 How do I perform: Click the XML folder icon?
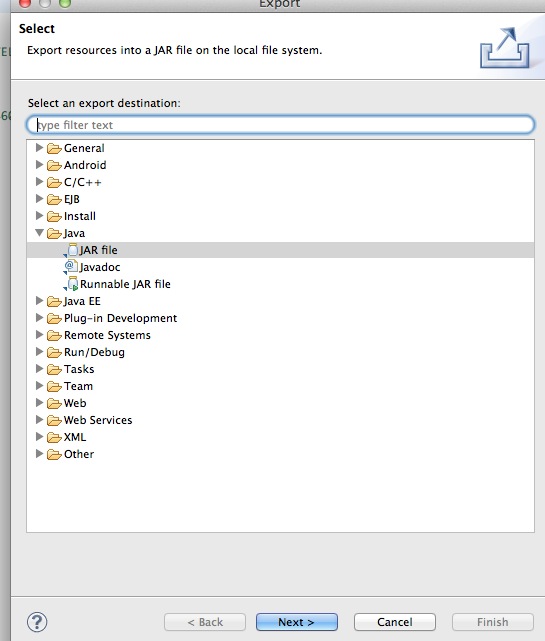click(54, 437)
